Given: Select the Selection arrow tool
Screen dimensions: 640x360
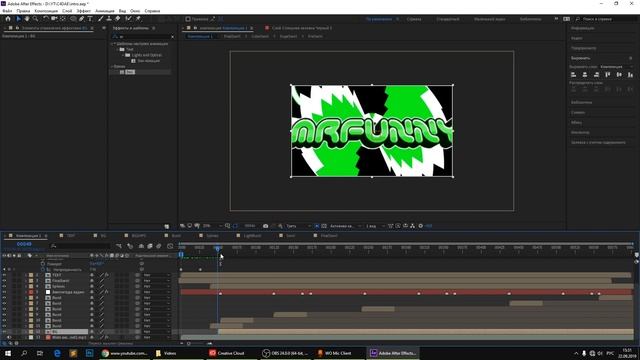Looking at the screenshot, I should (18, 19).
